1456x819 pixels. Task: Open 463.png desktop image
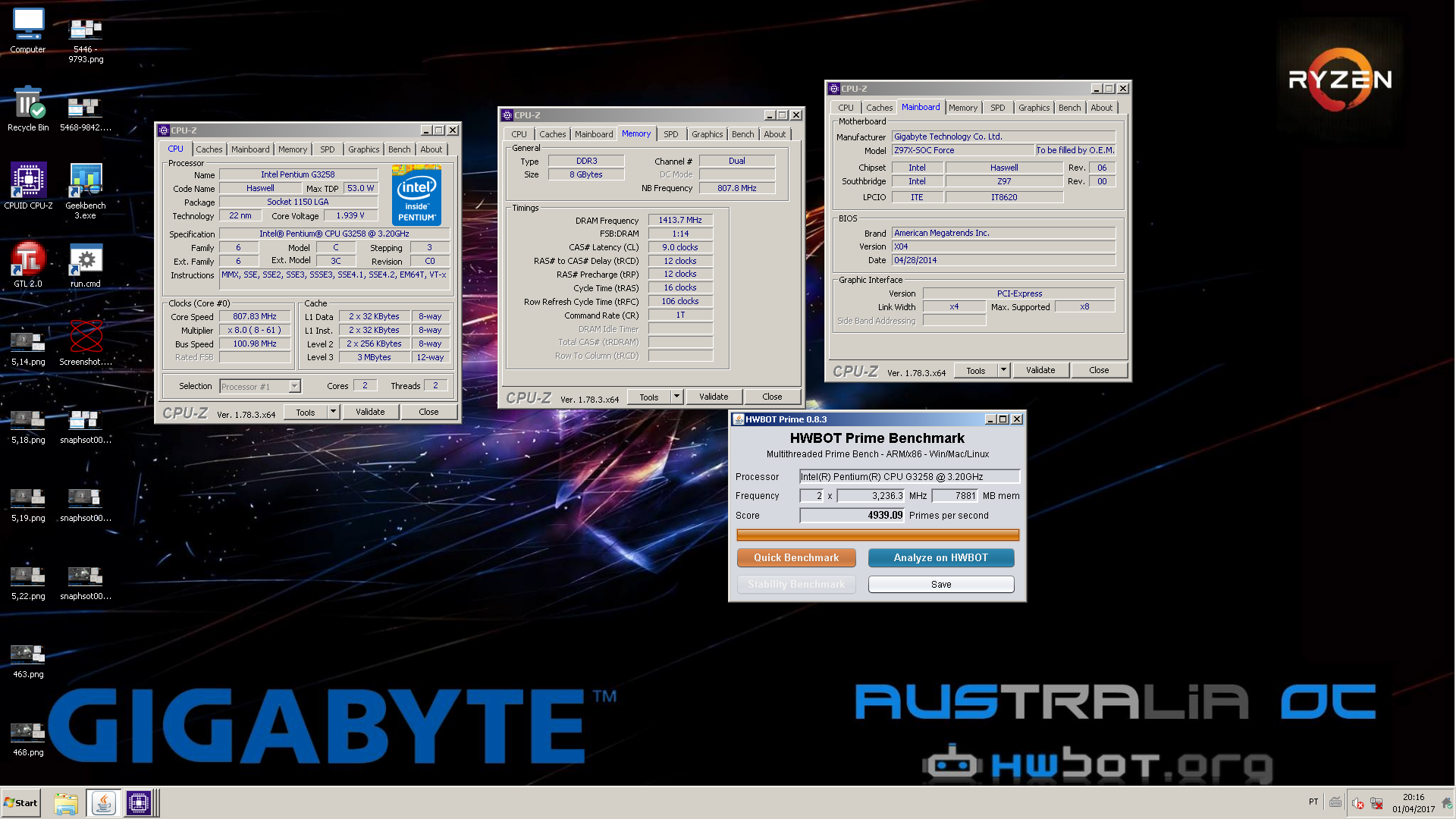[28, 661]
